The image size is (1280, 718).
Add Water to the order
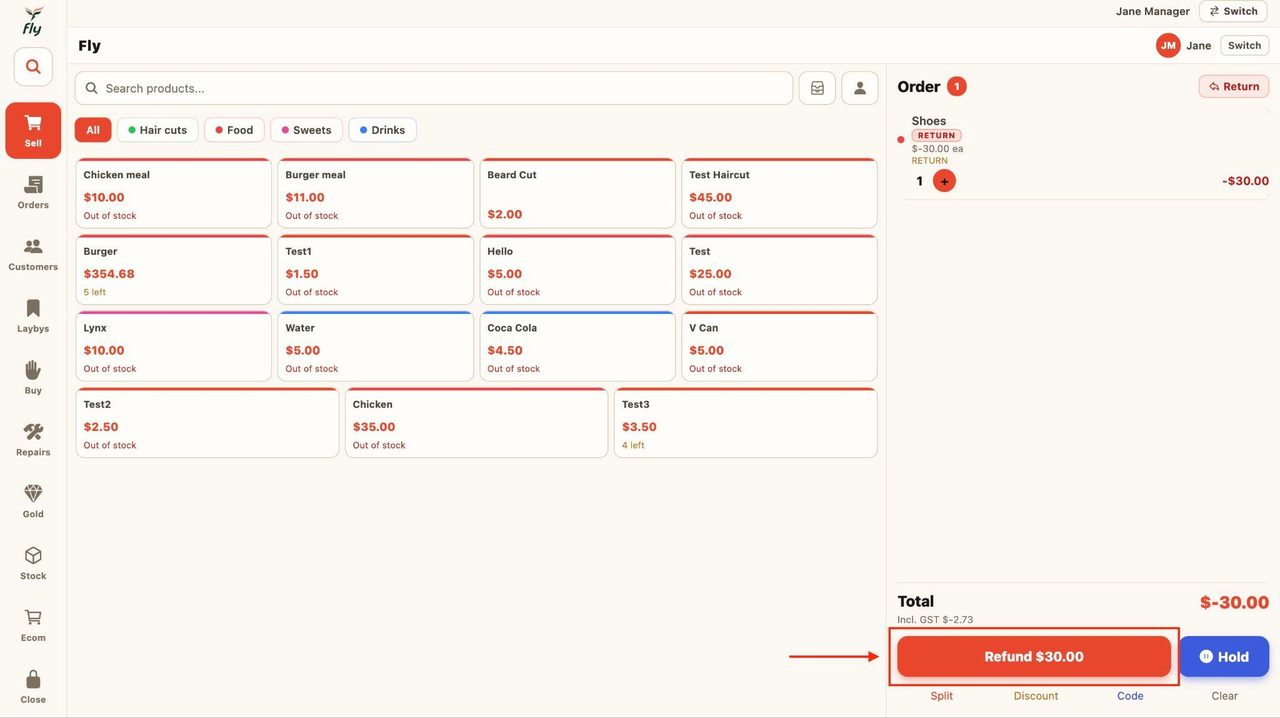point(376,346)
